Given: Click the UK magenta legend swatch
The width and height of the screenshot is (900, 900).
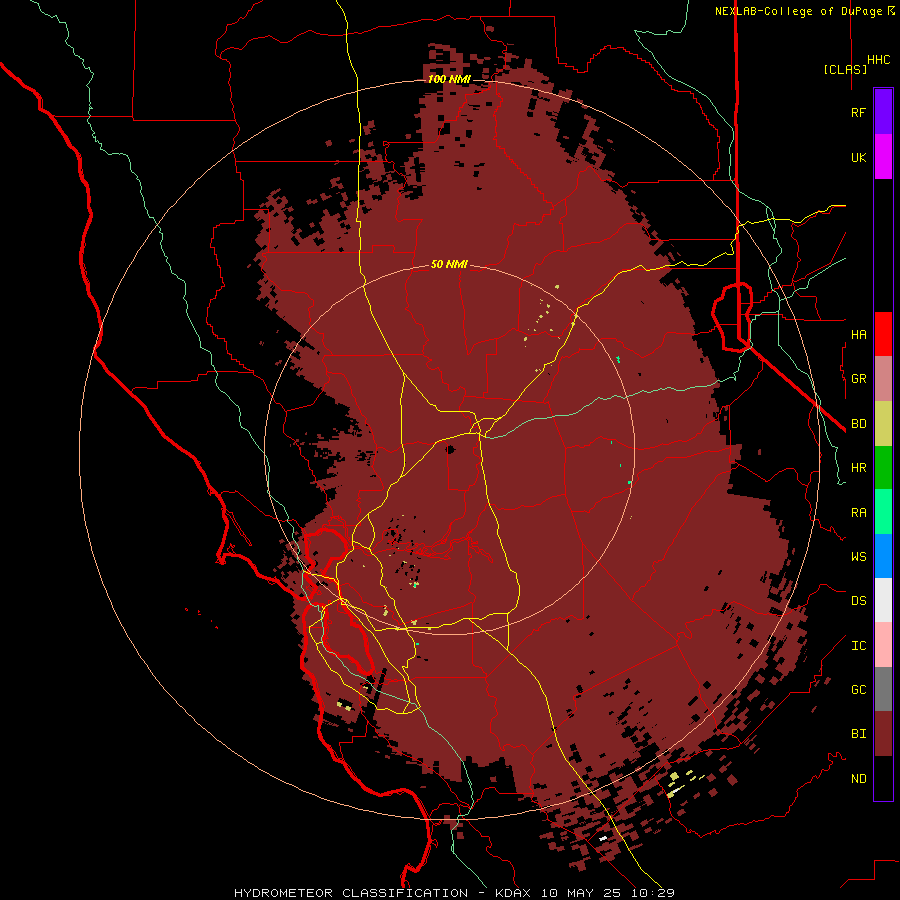Looking at the screenshot, I should click(x=883, y=157).
